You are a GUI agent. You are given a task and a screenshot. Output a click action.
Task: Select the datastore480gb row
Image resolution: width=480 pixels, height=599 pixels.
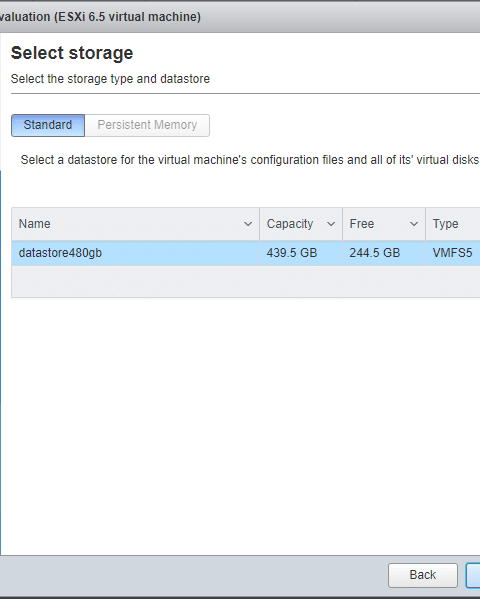(x=246, y=253)
